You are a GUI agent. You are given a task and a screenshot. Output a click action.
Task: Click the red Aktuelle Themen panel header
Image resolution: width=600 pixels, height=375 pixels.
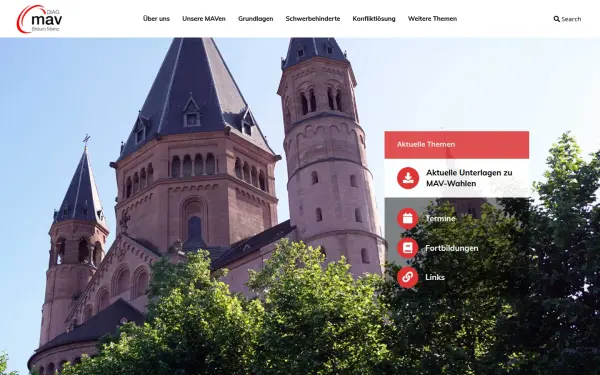click(x=457, y=145)
